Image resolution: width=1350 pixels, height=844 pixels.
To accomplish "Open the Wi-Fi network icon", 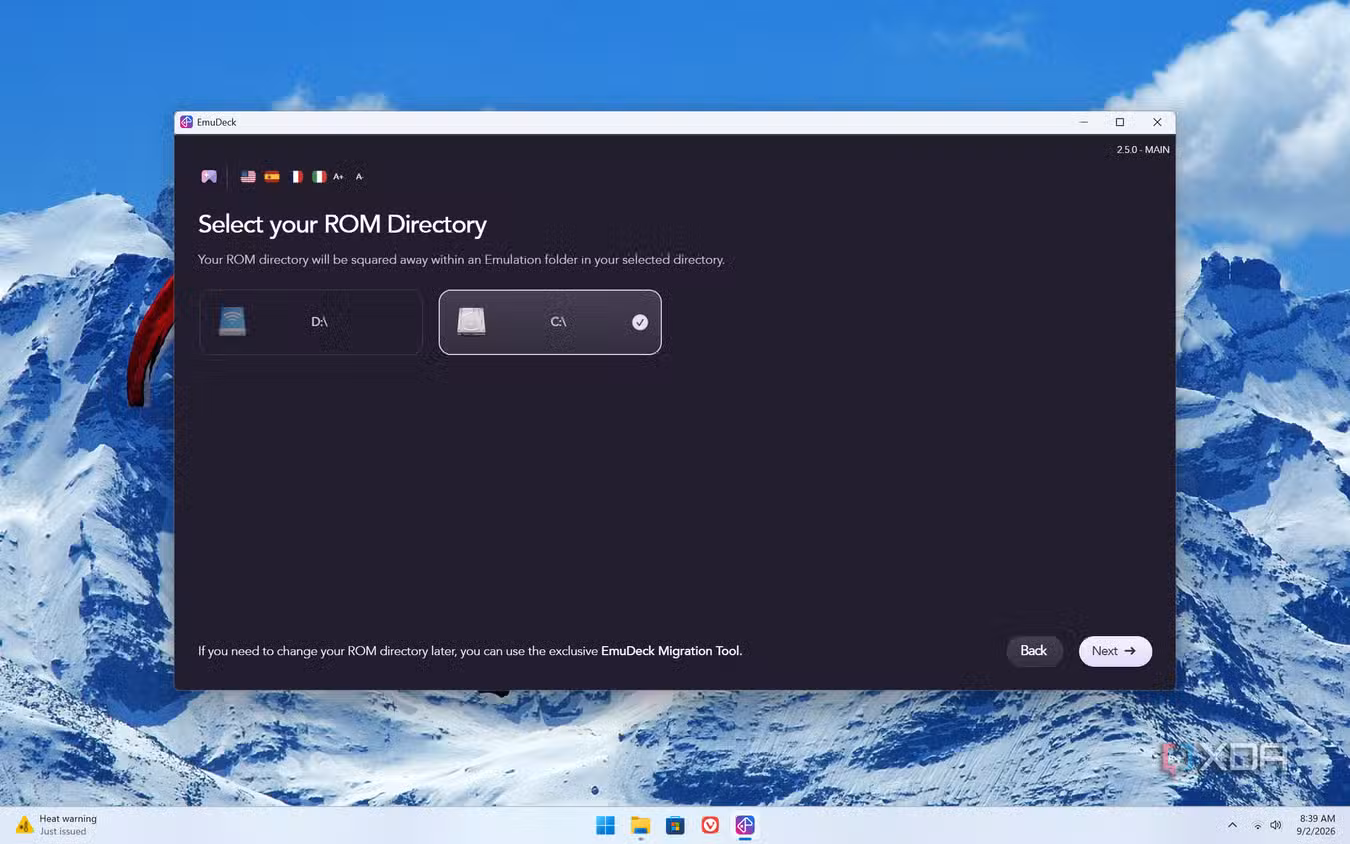I will point(1257,825).
